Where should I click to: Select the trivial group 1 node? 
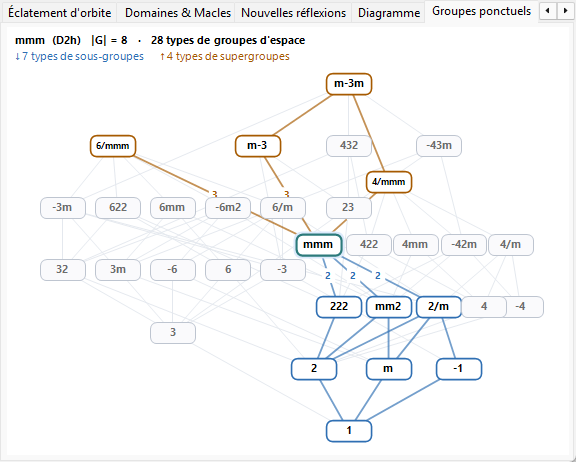[x=349, y=431]
